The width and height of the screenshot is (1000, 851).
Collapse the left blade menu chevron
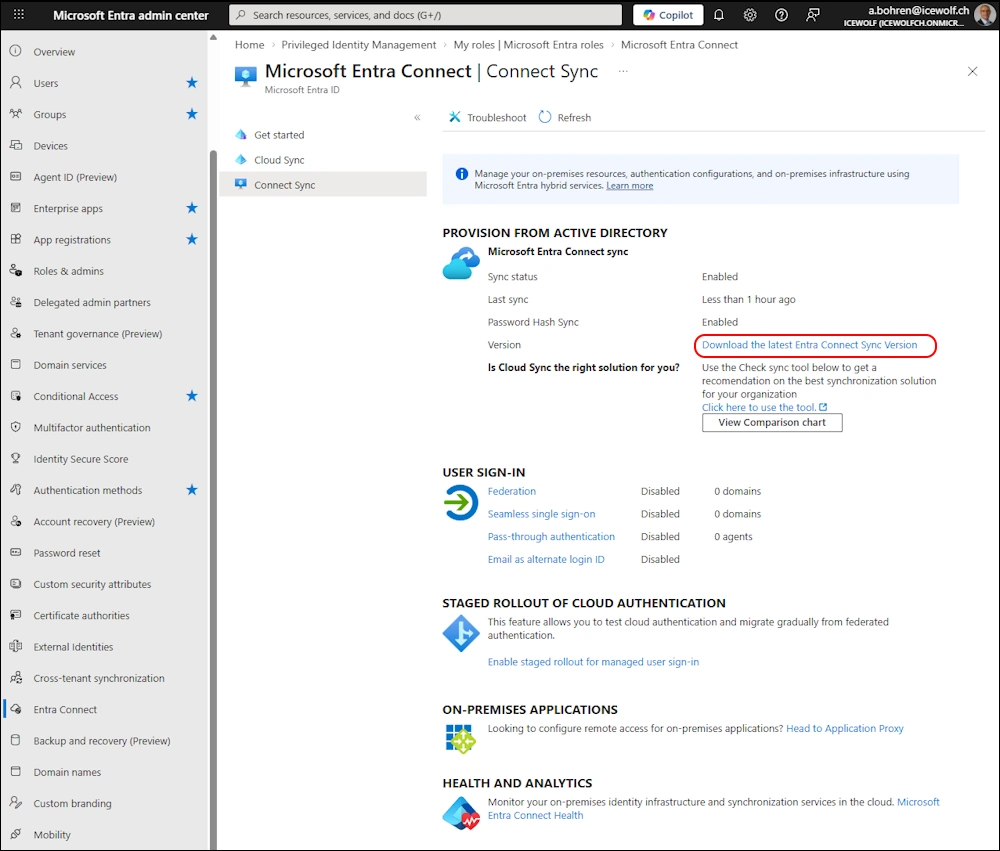417,117
